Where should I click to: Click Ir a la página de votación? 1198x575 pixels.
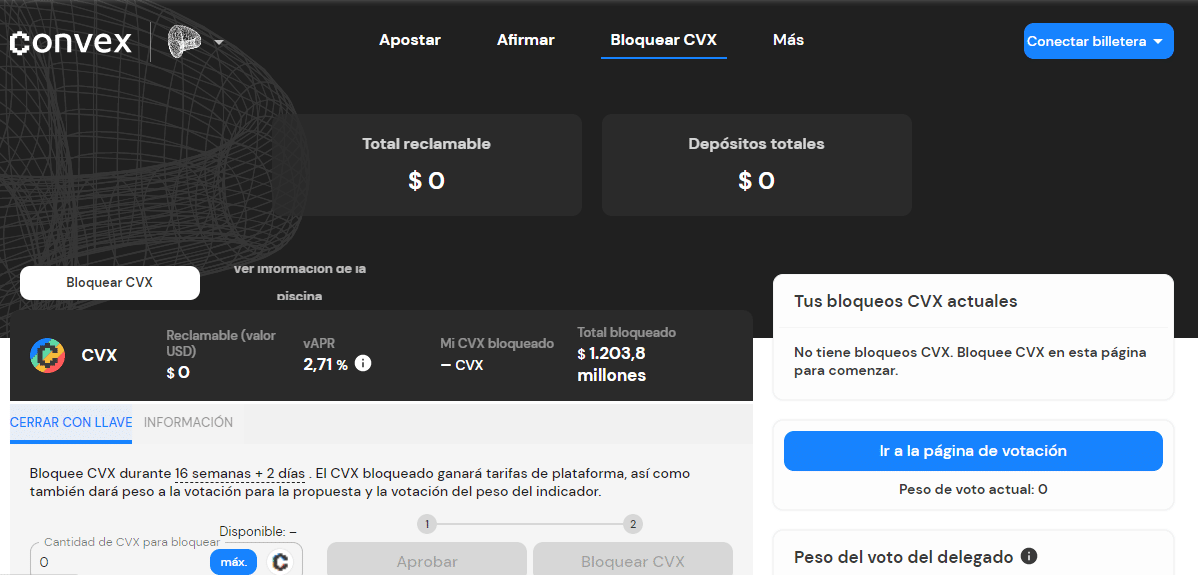point(973,451)
